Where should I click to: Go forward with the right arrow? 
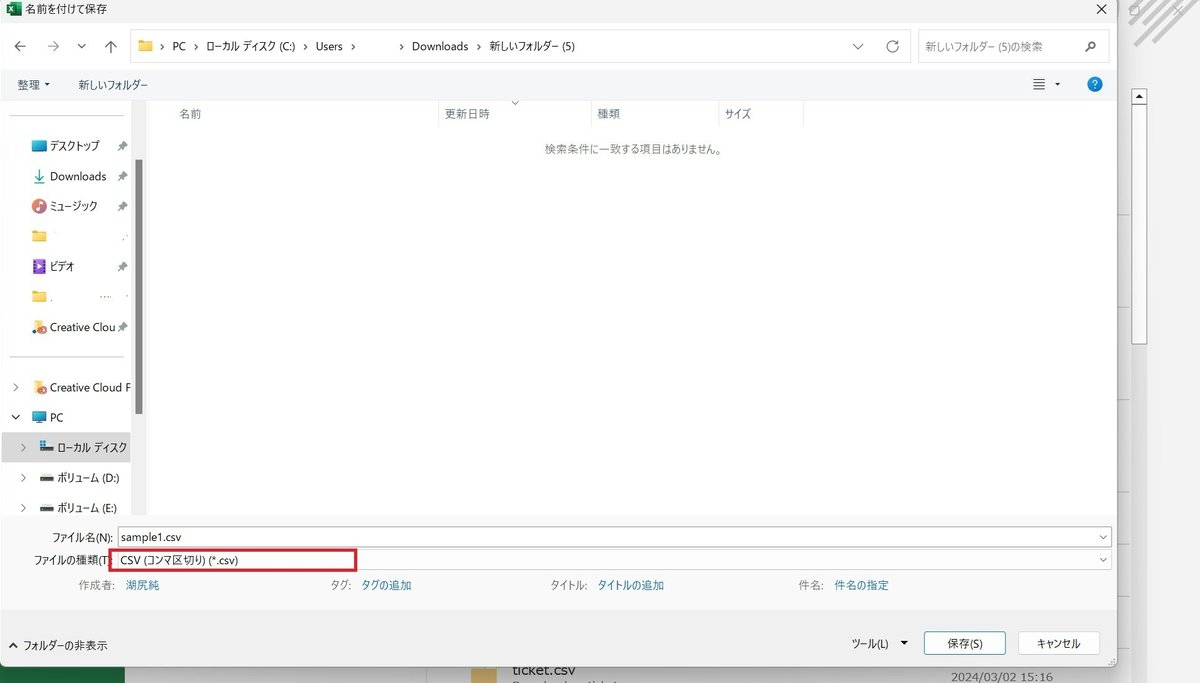[x=53, y=46]
